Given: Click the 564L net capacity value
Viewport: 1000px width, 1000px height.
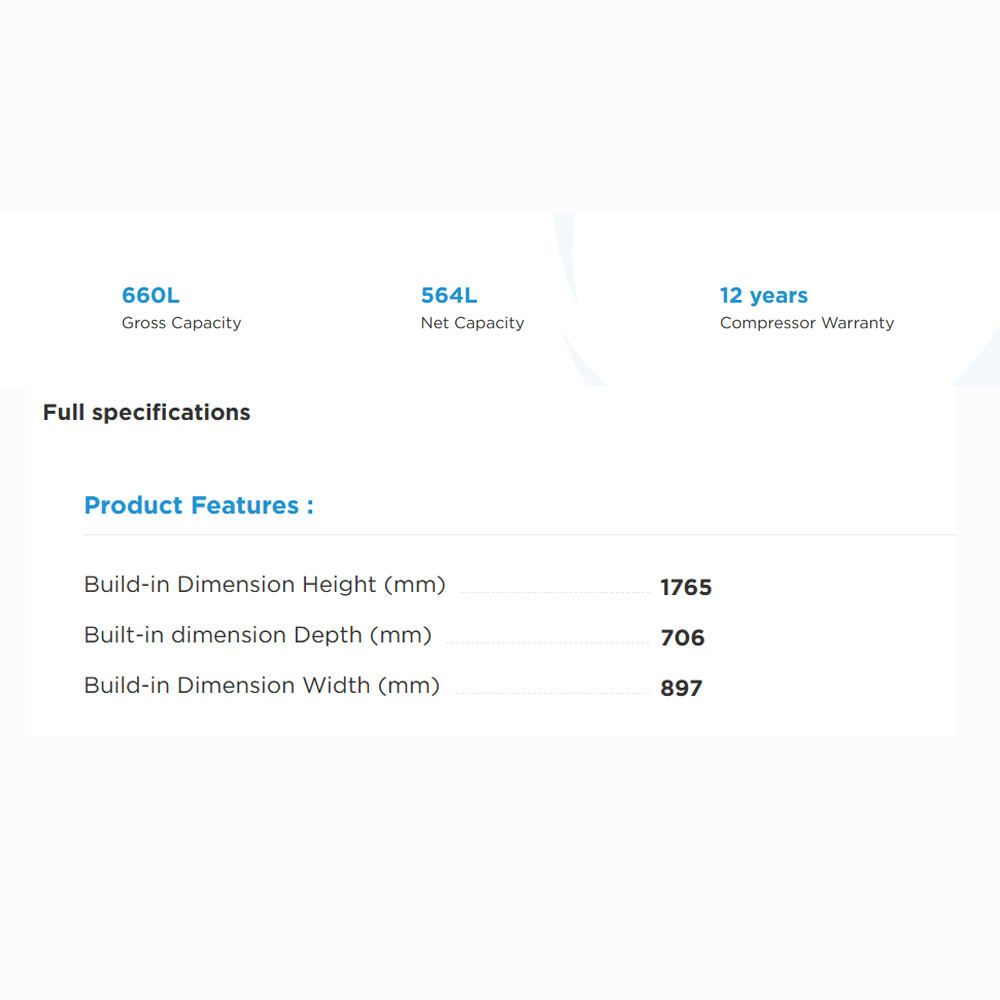Looking at the screenshot, I should 449,296.
